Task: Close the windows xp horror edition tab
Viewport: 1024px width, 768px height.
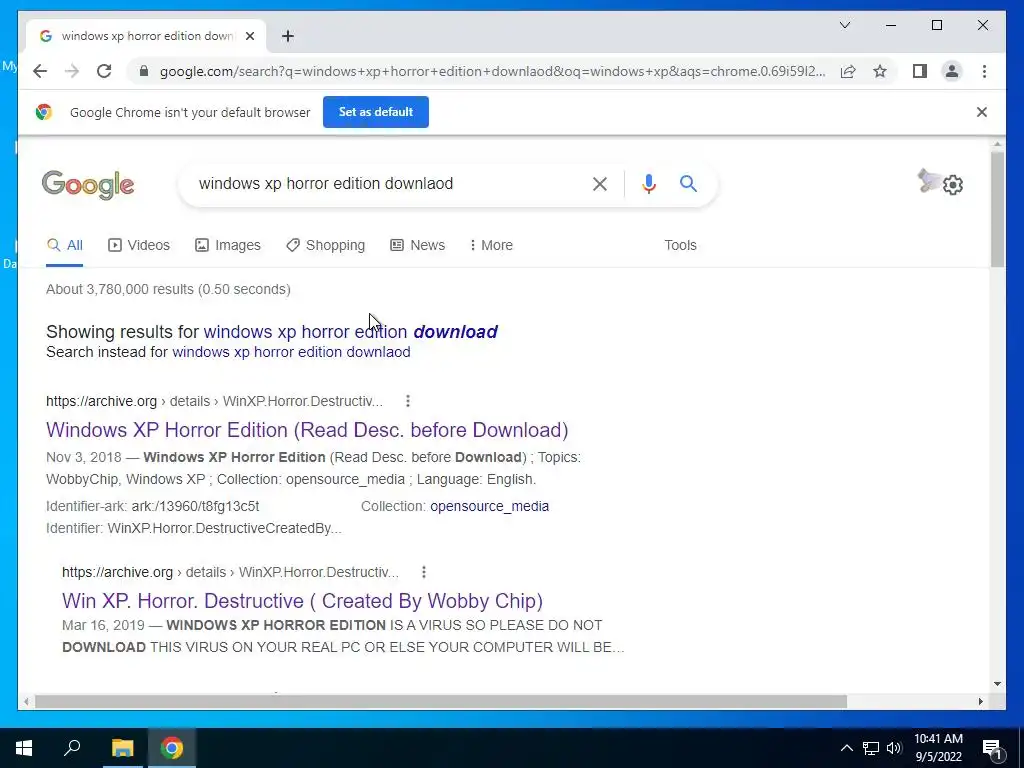Action: [249, 36]
